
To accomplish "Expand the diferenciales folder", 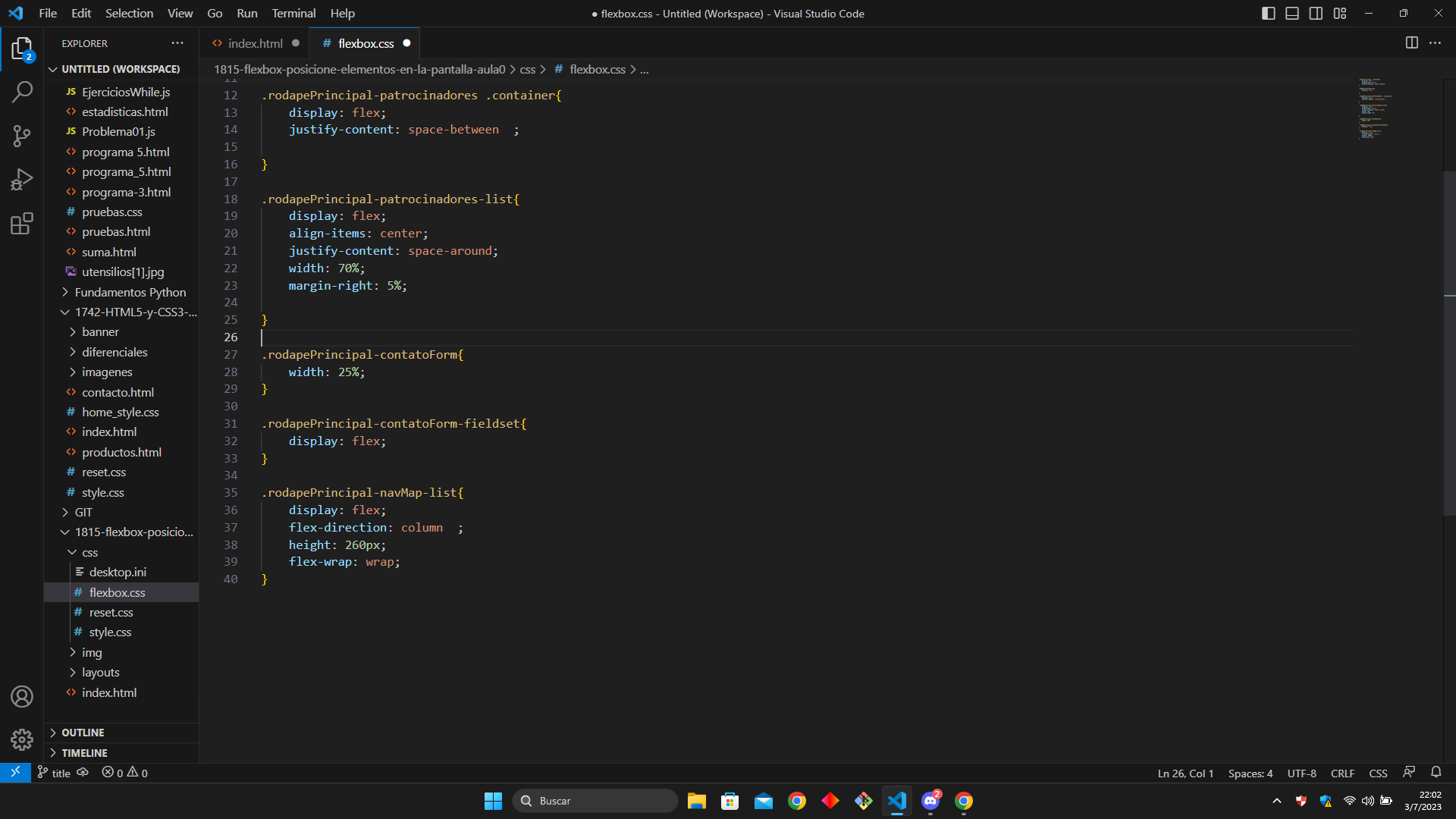I will 121,352.
